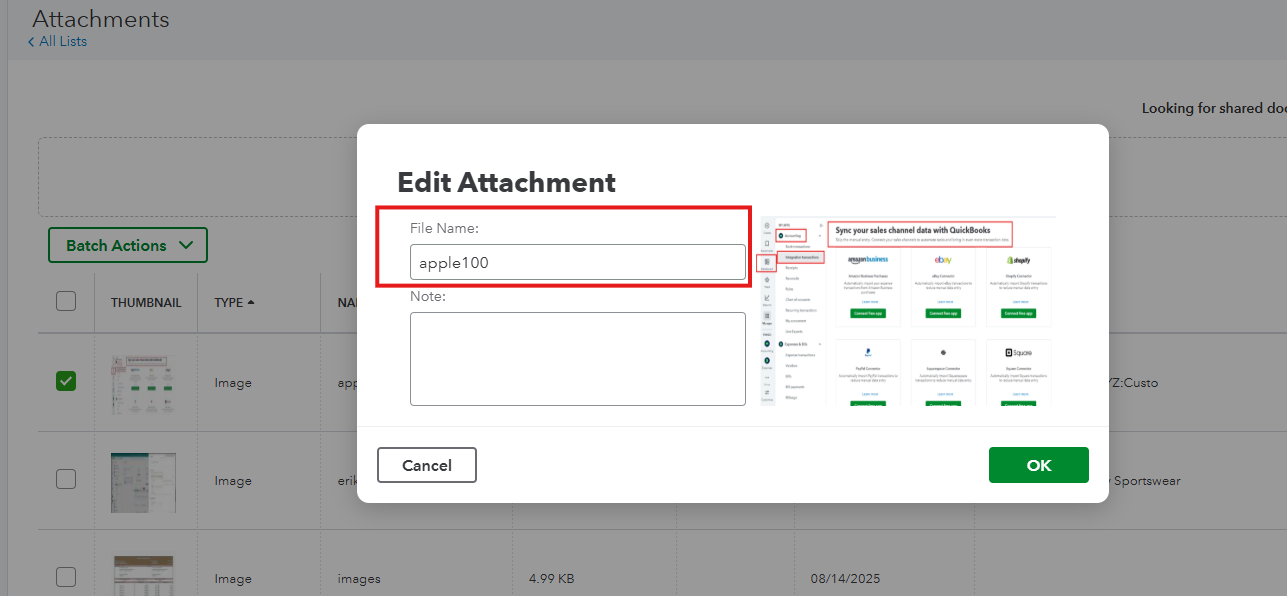Click the 08/14/2025 date cell
This screenshot has width=1287, height=596.
click(x=847, y=578)
